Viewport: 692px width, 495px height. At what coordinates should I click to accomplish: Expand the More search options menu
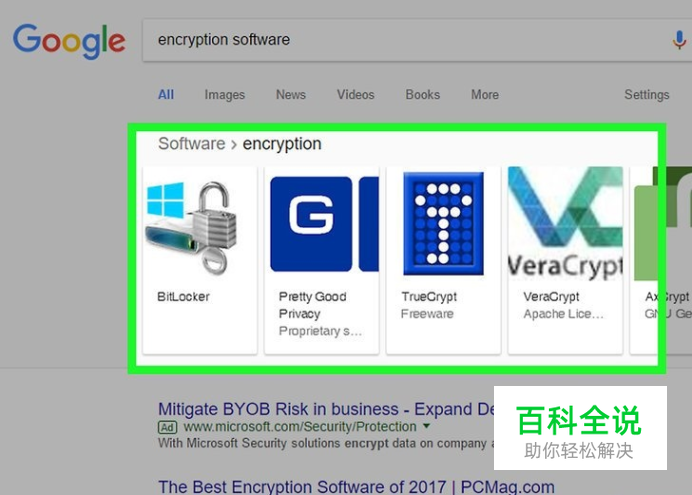485,94
